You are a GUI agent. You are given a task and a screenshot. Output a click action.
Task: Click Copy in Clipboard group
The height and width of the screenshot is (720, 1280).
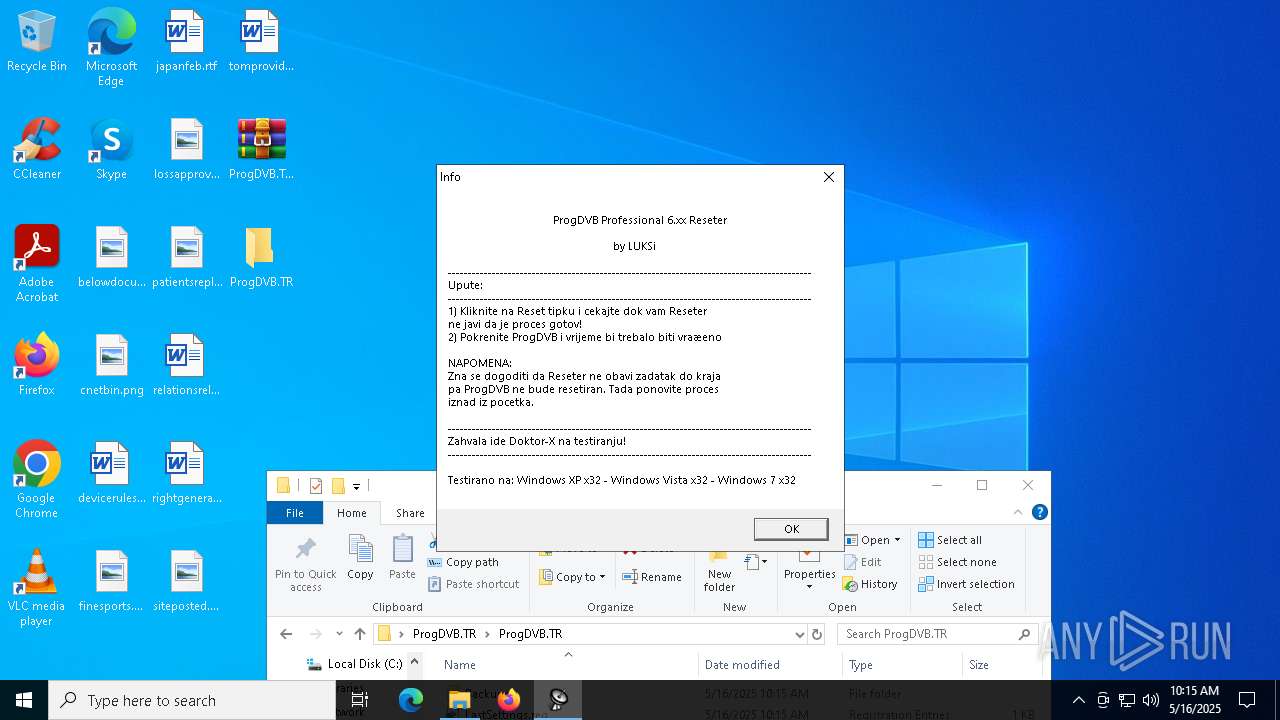(360, 557)
